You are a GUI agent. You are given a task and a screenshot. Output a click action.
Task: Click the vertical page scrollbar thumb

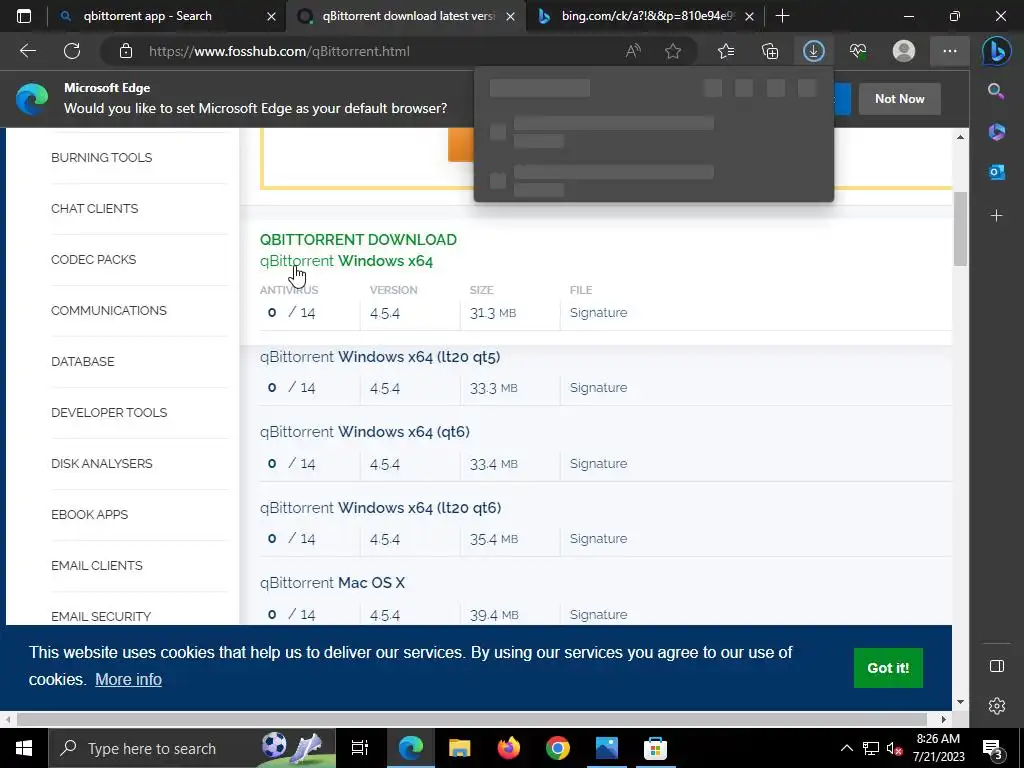pyautogui.click(x=960, y=229)
